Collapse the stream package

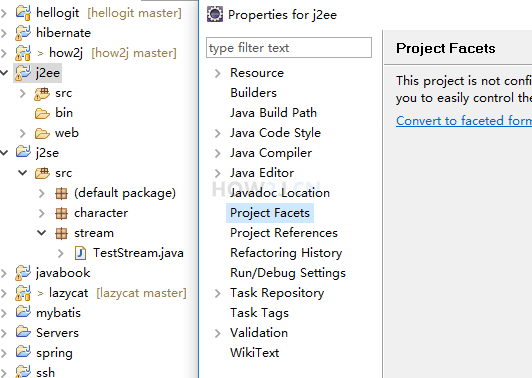(41, 233)
